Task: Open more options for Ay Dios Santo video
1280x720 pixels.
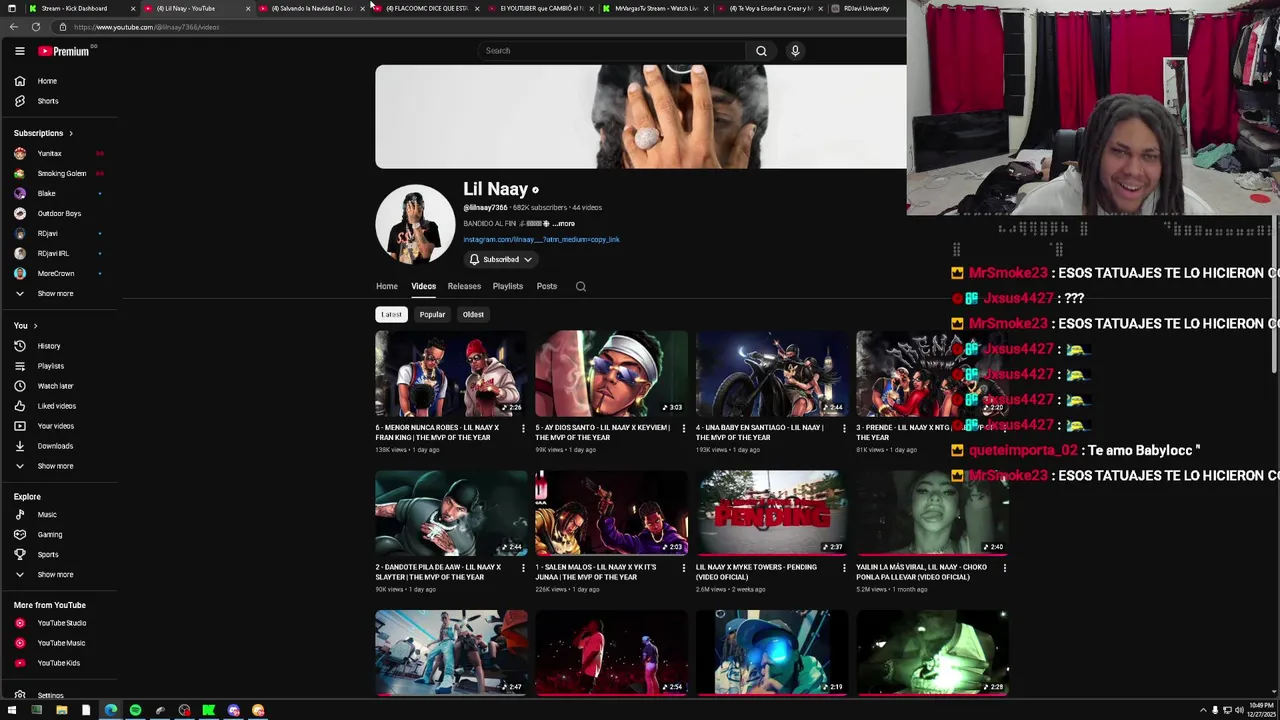Action: [x=683, y=428]
